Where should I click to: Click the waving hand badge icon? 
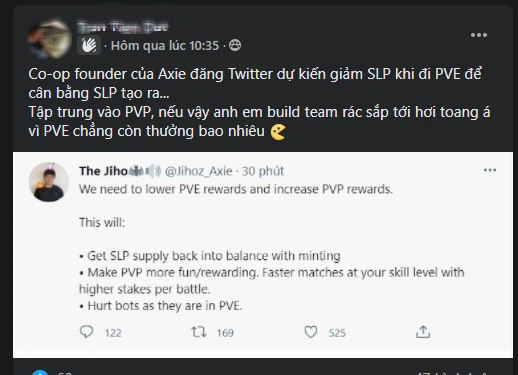click(89, 45)
